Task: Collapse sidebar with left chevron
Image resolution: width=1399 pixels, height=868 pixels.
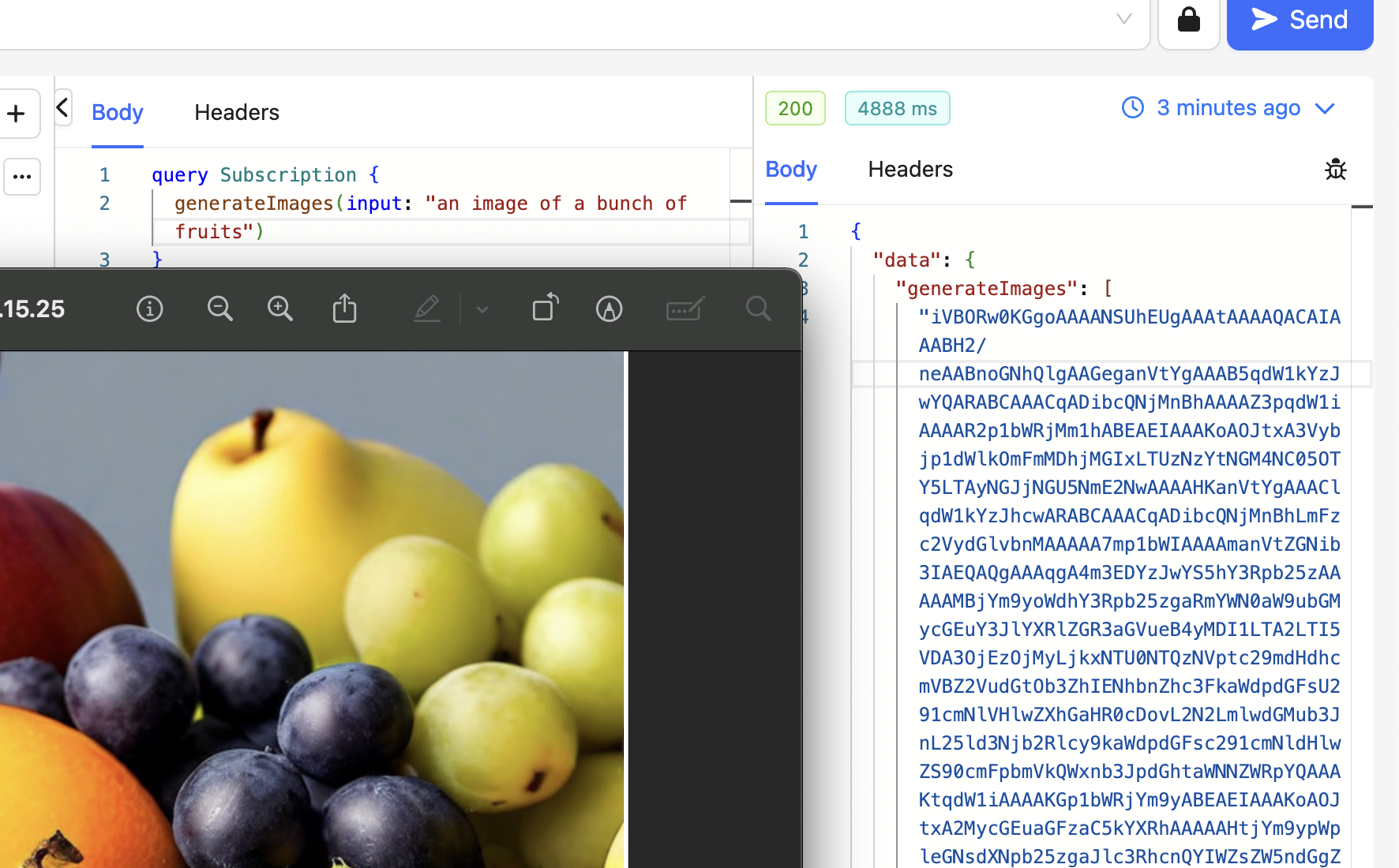Action: coord(62,107)
